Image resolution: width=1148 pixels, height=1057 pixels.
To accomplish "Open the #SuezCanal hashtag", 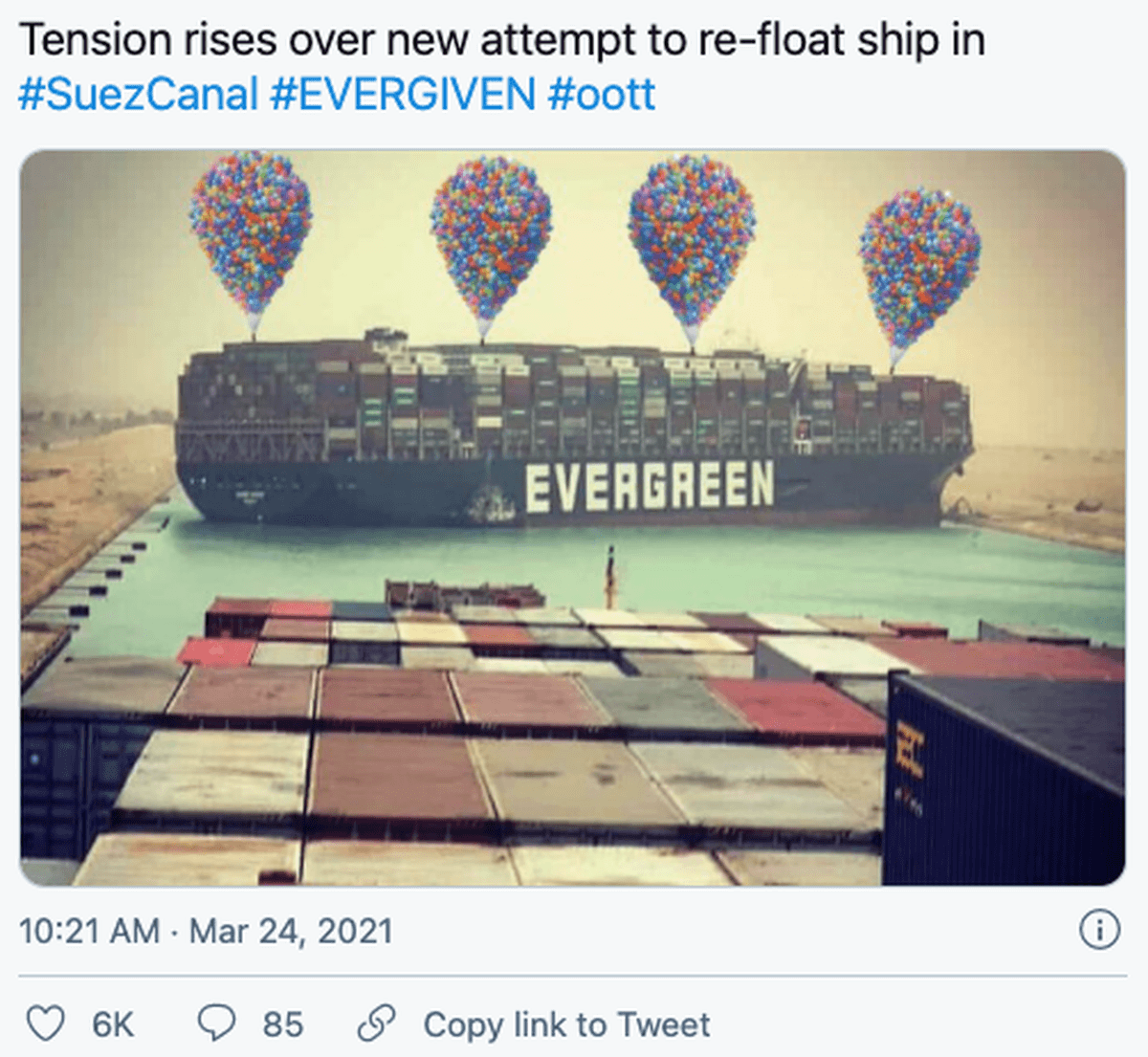I will 139,95.
